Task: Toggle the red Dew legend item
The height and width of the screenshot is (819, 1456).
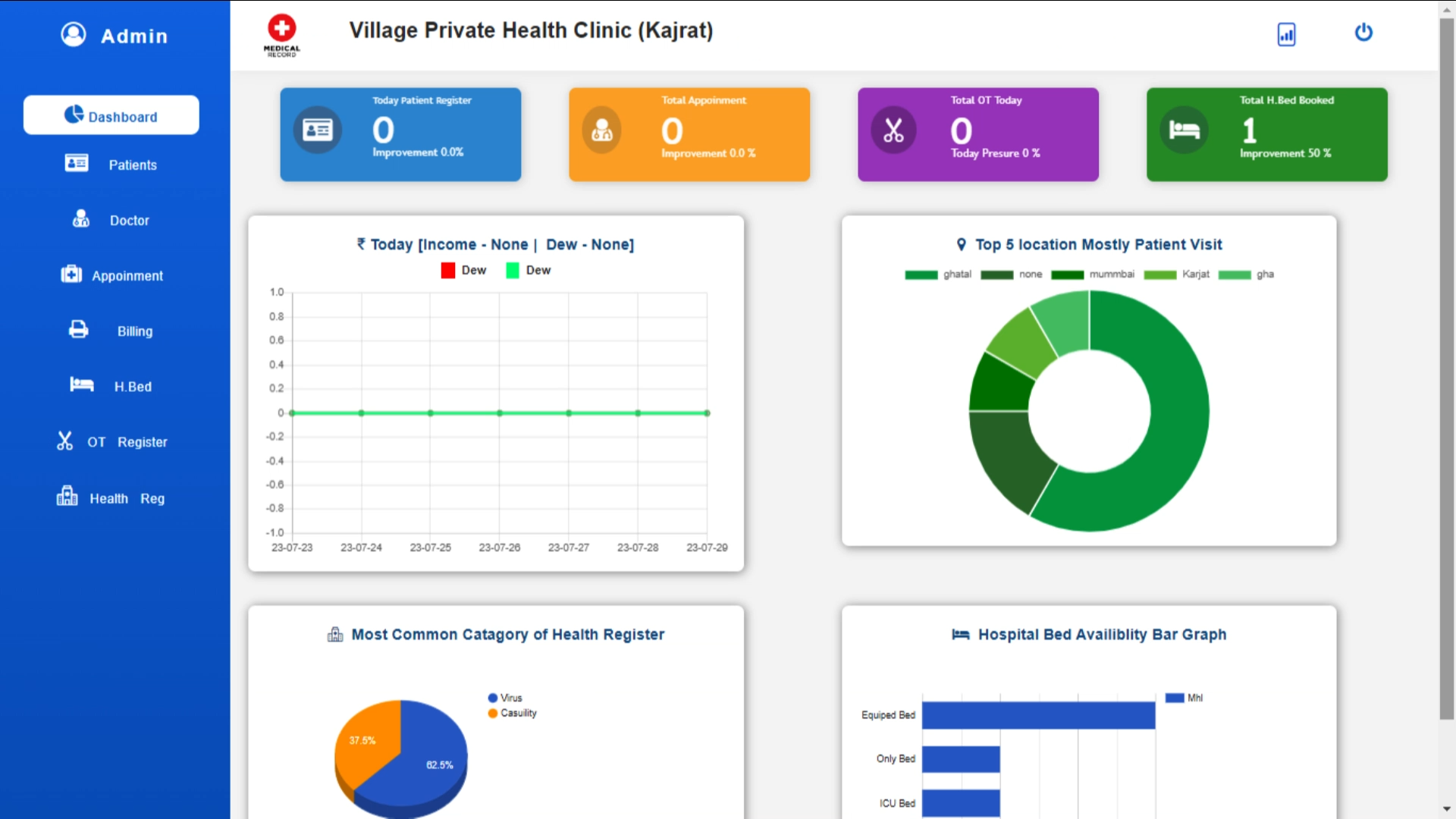Action: pos(448,270)
